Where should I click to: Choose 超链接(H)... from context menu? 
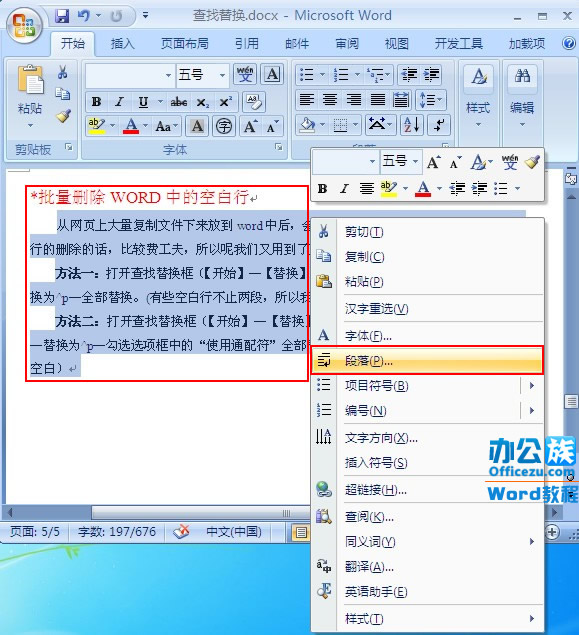pyautogui.click(x=427, y=490)
